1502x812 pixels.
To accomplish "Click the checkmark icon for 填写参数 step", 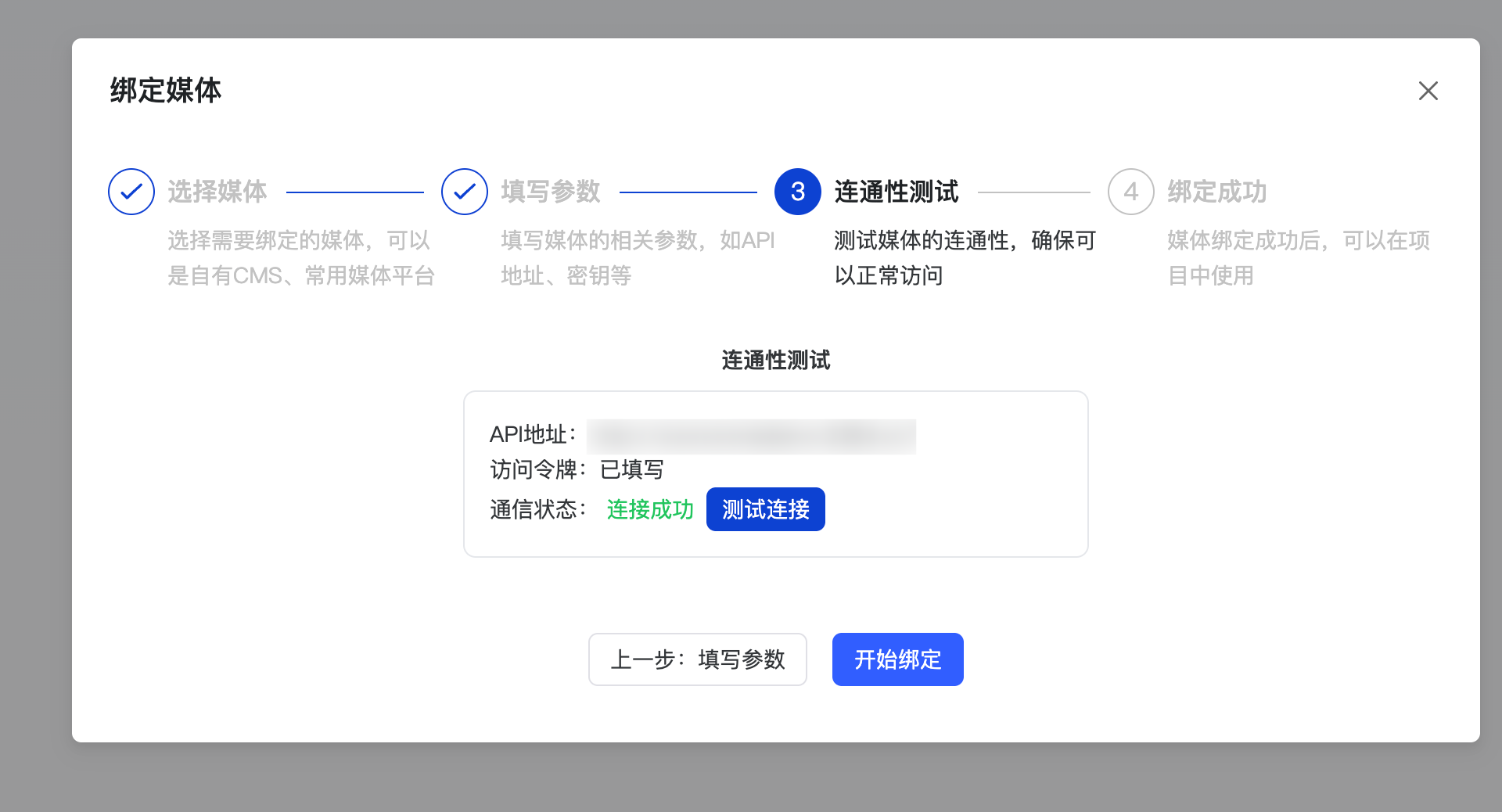I will pos(465,192).
